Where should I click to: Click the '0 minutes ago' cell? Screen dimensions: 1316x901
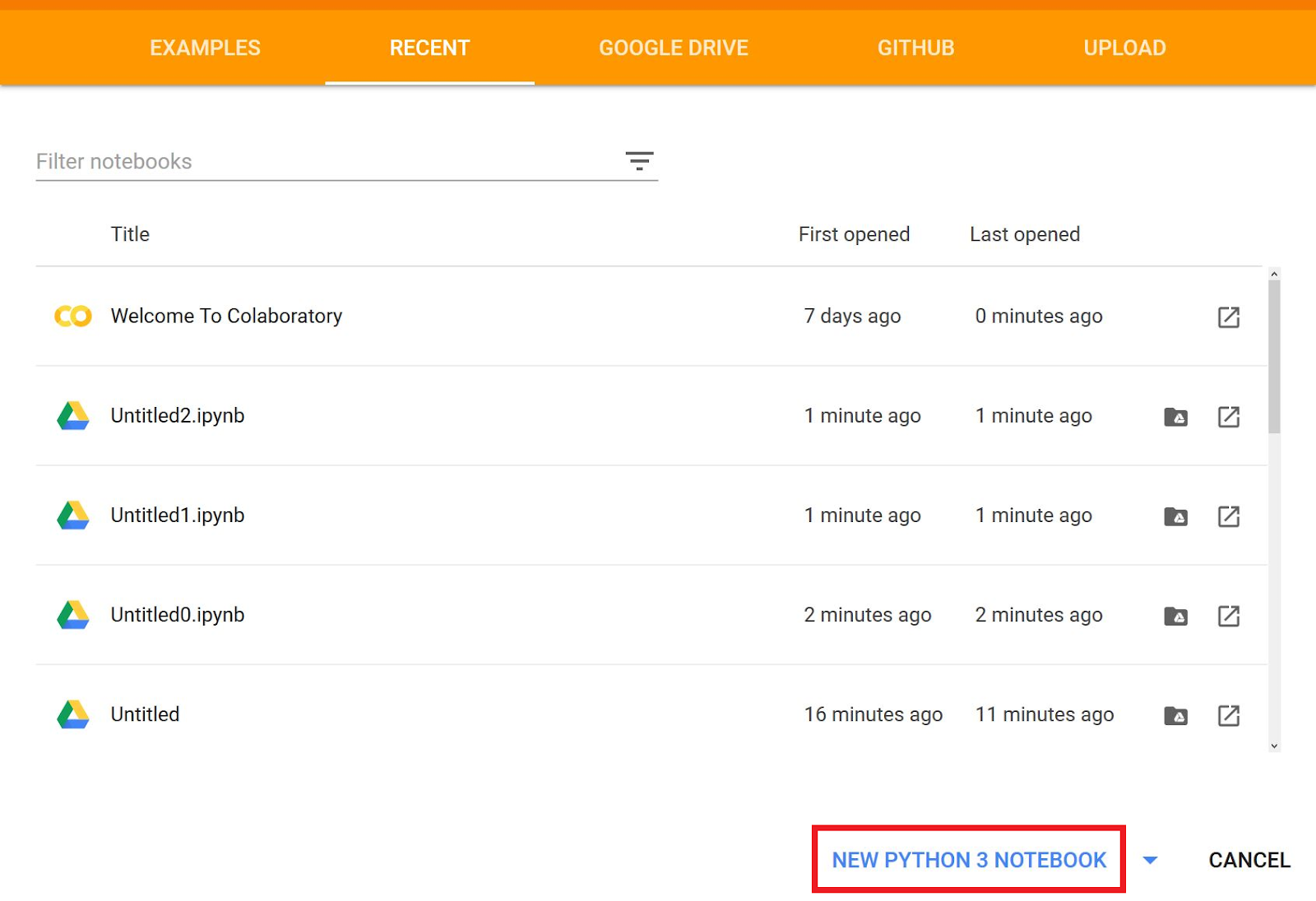[x=1039, y=317]
